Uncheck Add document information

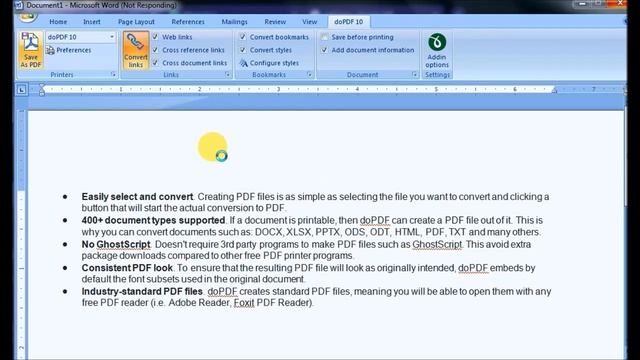click(324, 50)
